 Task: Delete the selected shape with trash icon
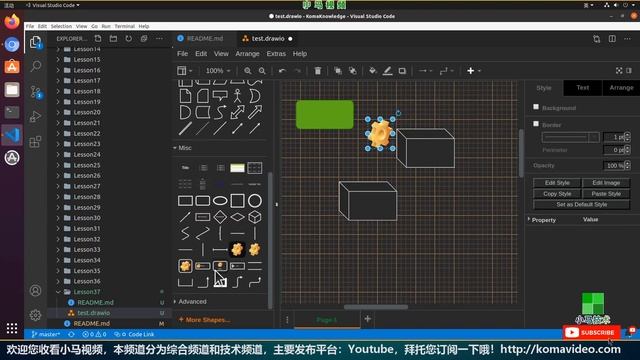coord(318,71)
